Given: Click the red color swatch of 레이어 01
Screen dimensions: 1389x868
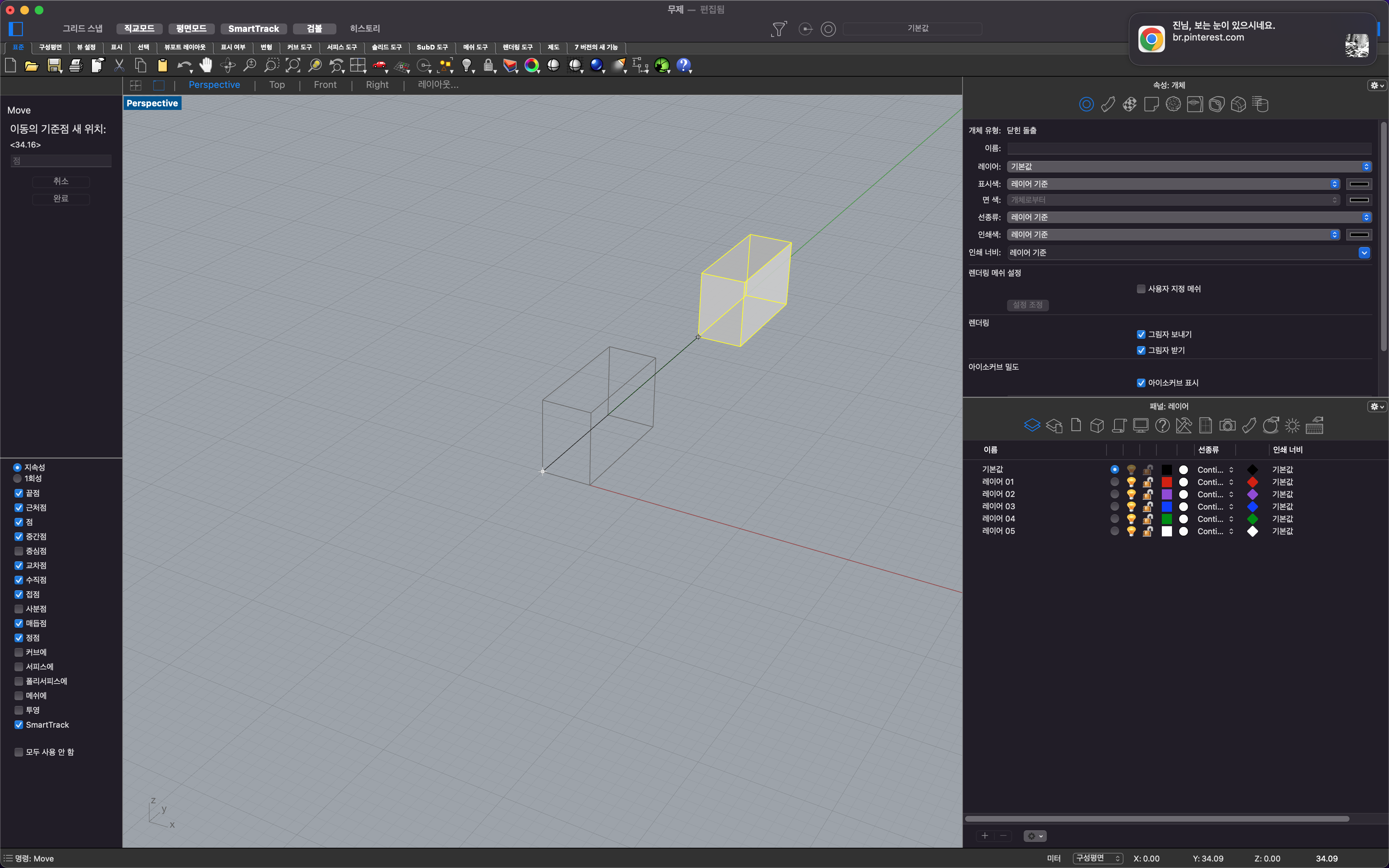Looking at the screenshot, I should (1166, 482).
